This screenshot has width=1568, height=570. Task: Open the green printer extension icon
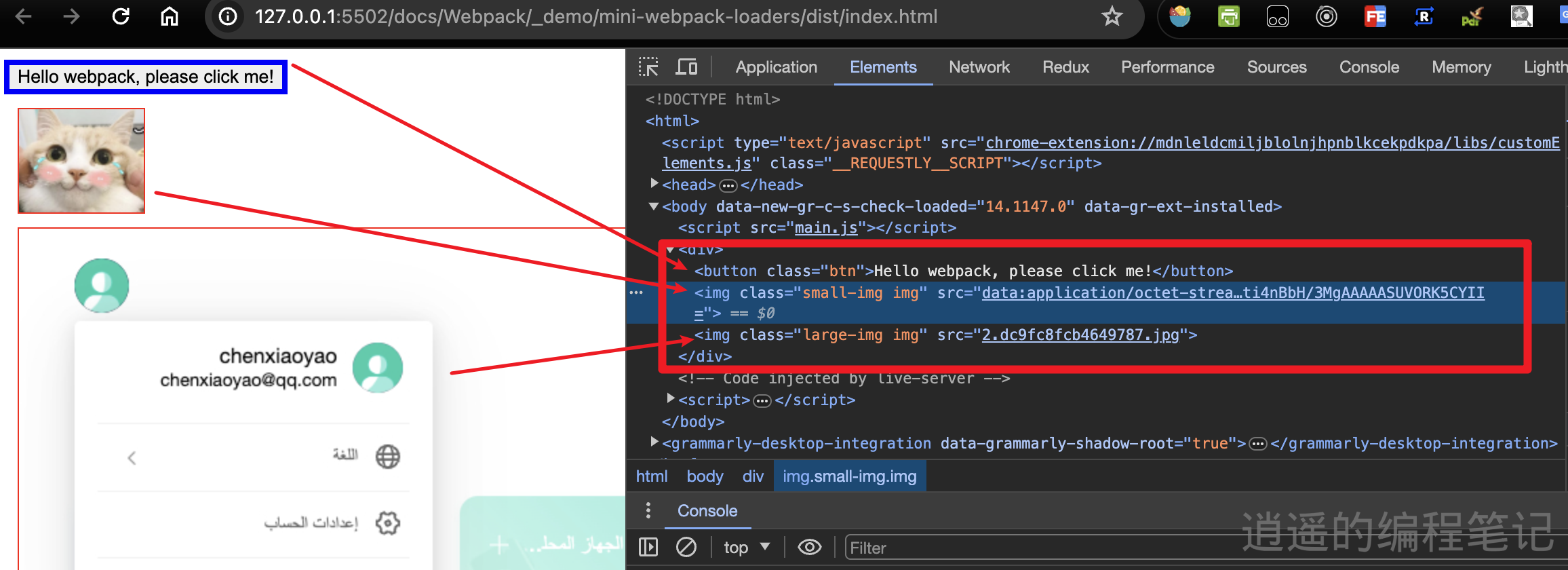tap(1229, 16)
